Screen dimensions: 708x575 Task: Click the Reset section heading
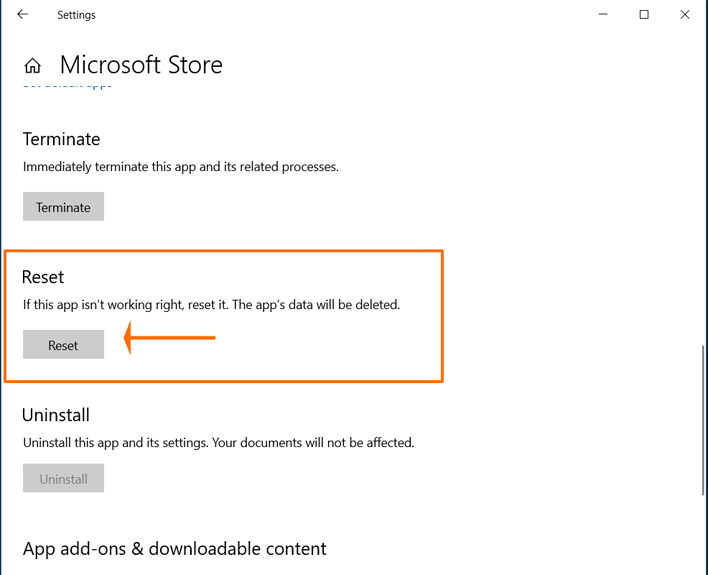43,277
